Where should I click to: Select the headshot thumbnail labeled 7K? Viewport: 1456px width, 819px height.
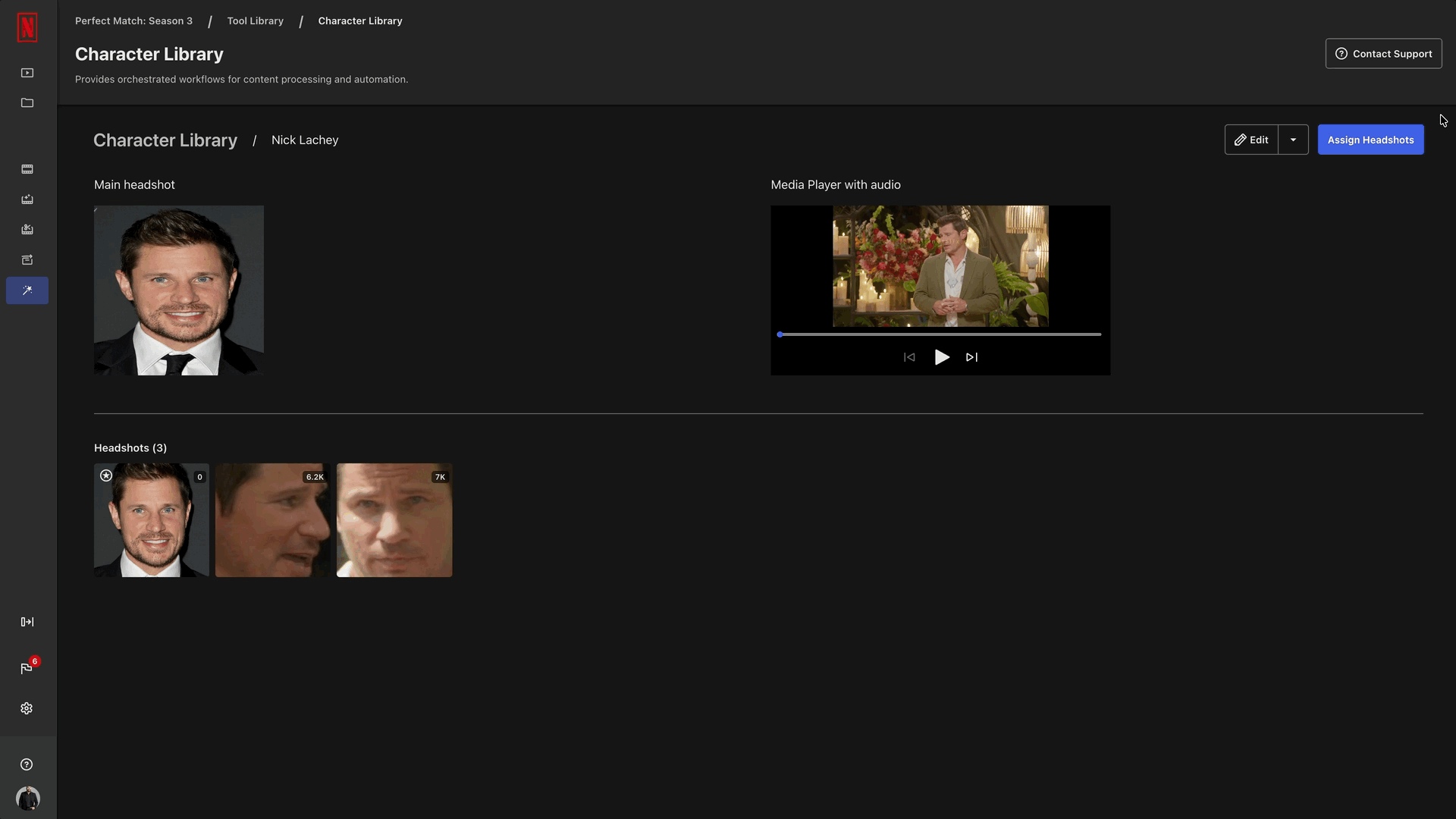[x=394, y=520]
